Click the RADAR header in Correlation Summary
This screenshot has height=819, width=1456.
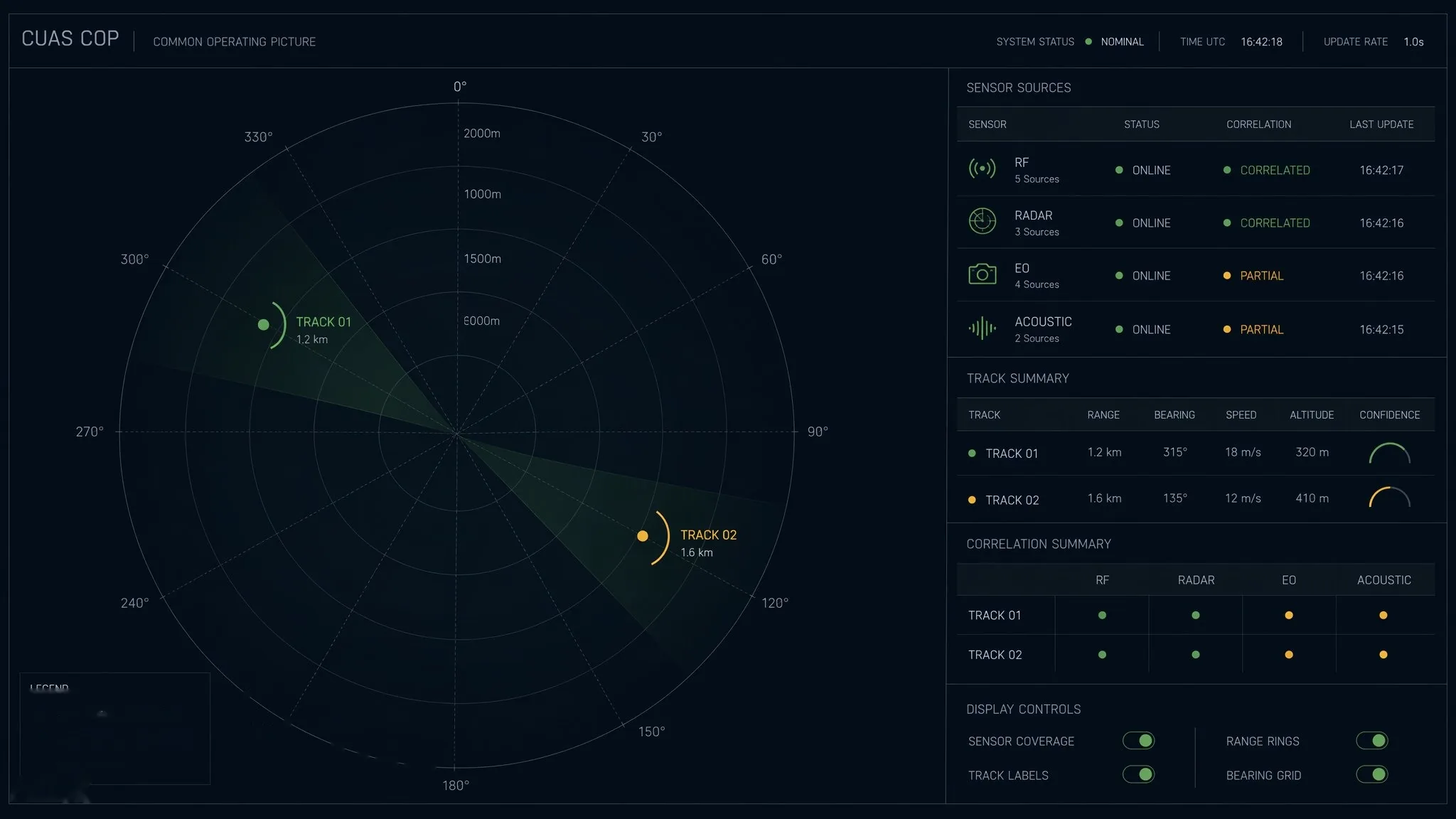click(1196, 580)
